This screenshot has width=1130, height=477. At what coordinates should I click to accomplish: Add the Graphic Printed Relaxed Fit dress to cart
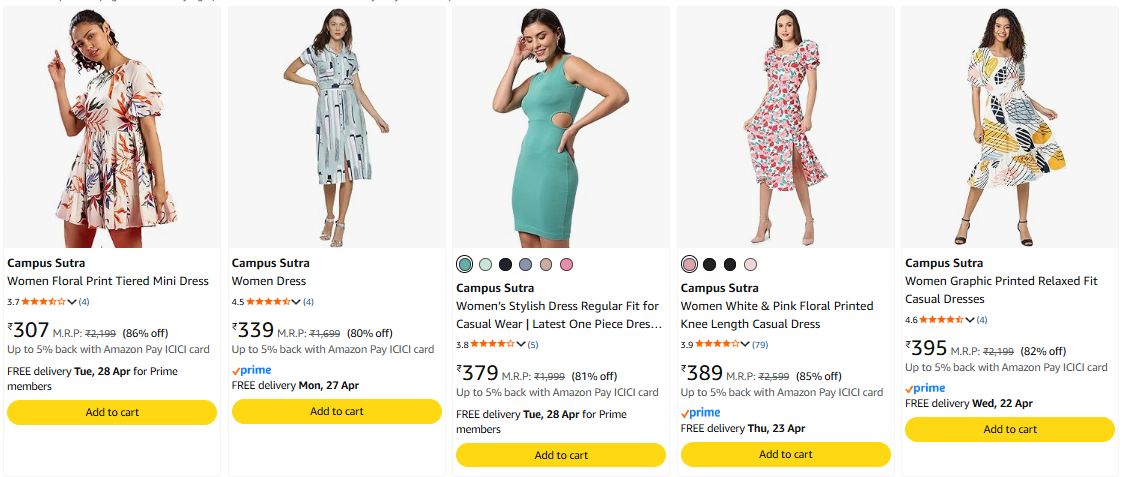[1010, 429]
